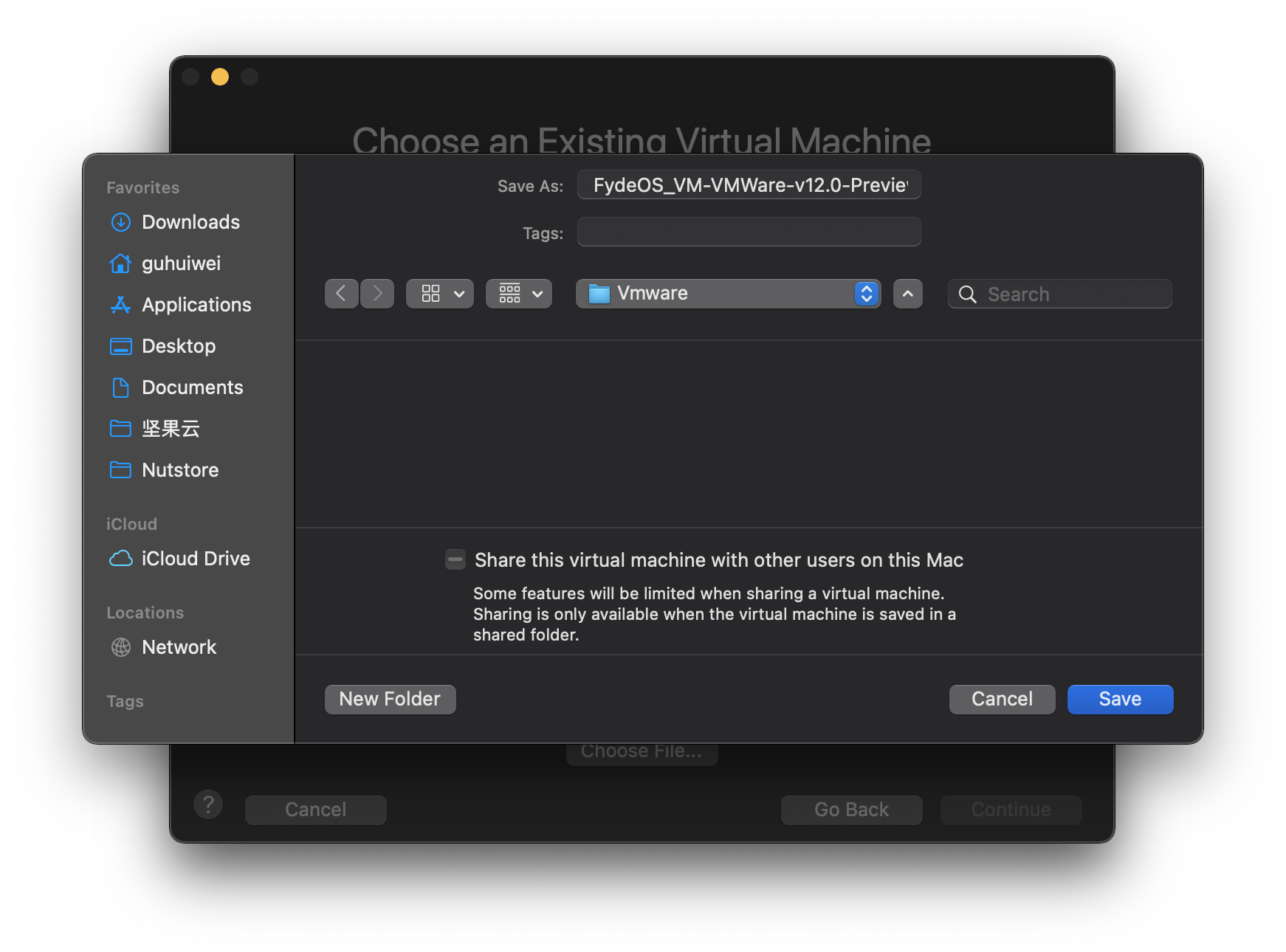Viewport: 1286px width, 952px height.
Task: Go to Desktop folder in sidebar
Action: (178, 346)
